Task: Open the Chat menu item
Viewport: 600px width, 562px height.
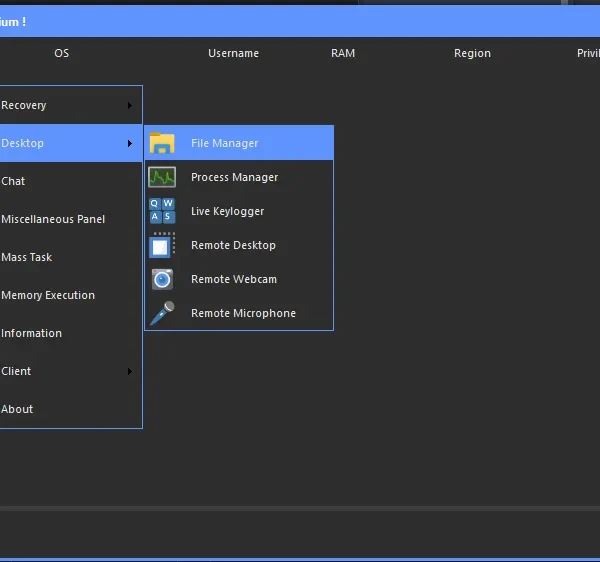Action: pos(71,181)
